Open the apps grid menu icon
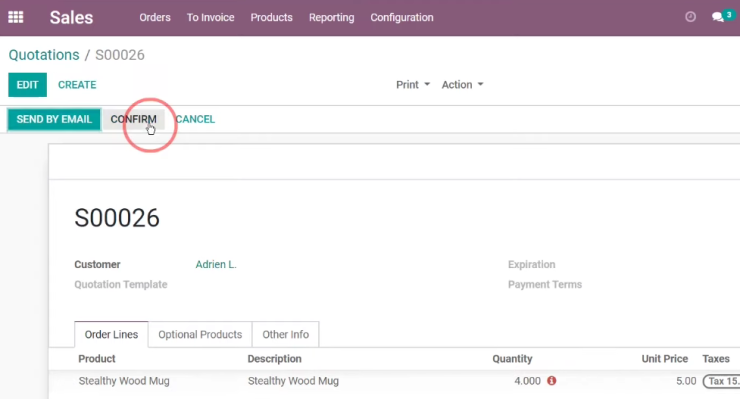Screen dimensions: 740x399 (16, 17)
